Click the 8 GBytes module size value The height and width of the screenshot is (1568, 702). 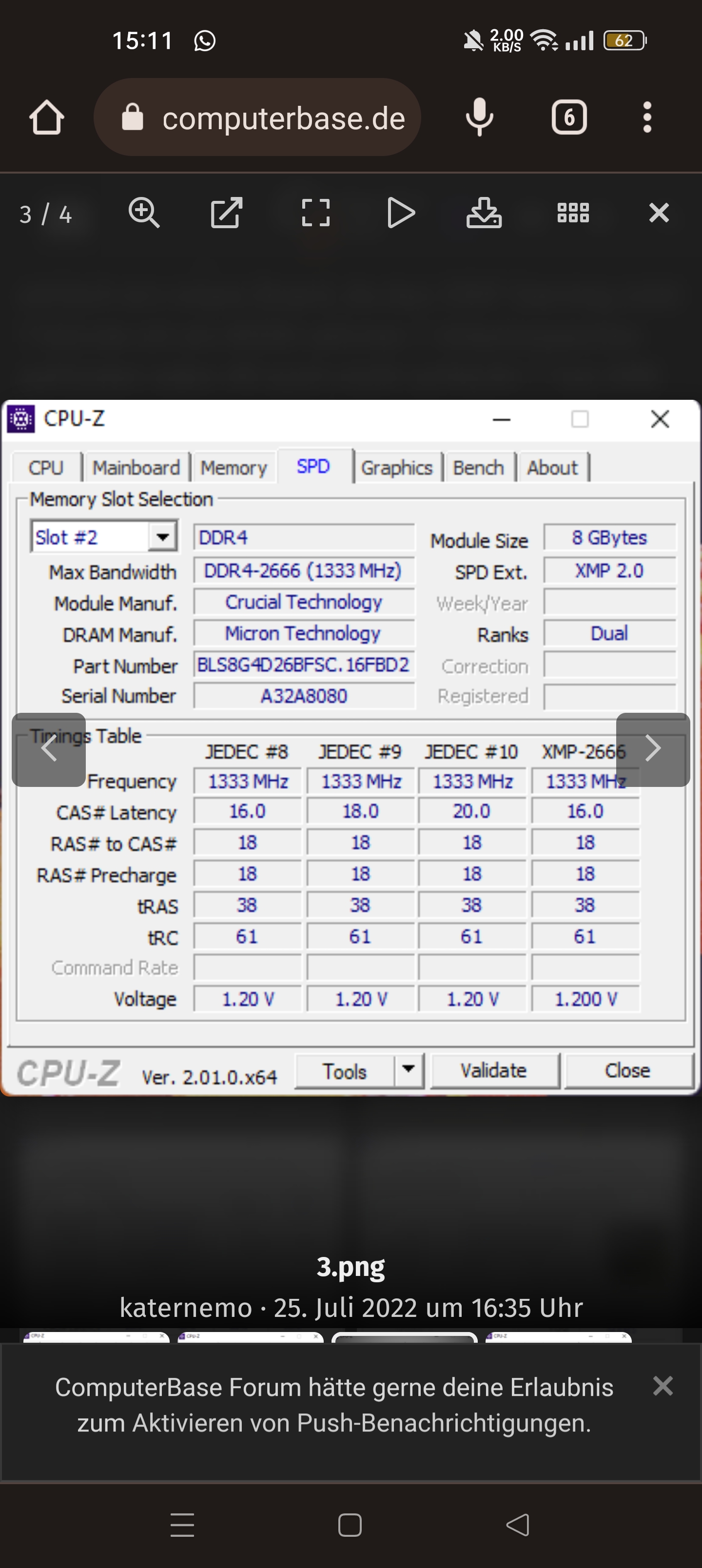point(609,537)
